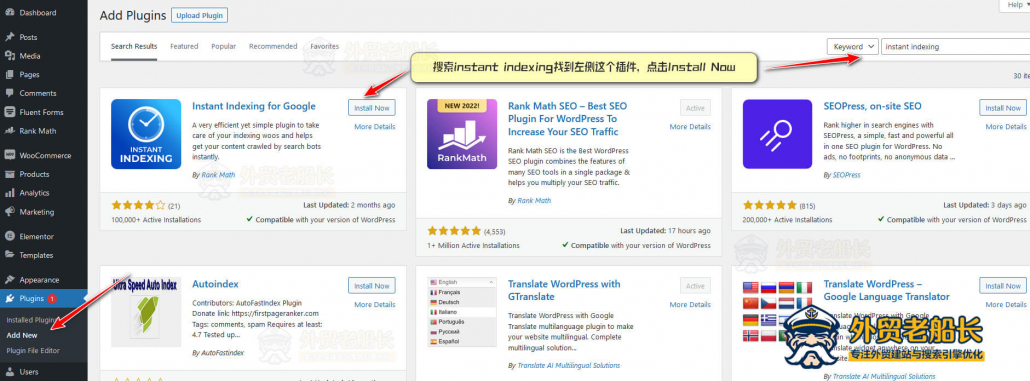Screen dimensions: 1030x381
Task: Click the Media icon in sidebar
Action: pyautogui.click(x=10, y=56)
